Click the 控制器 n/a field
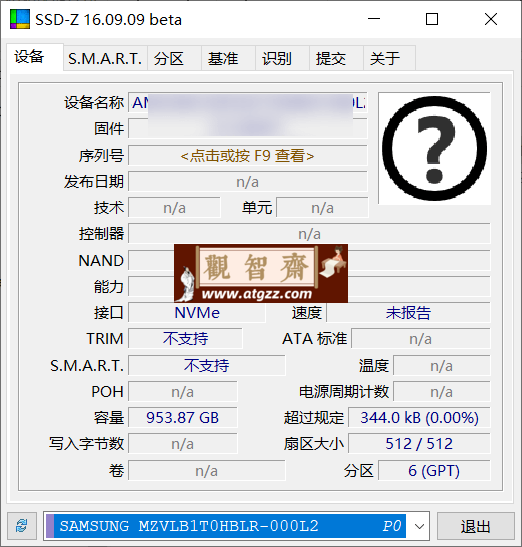The width and height of the screenshot is (522, 547). 309,234
